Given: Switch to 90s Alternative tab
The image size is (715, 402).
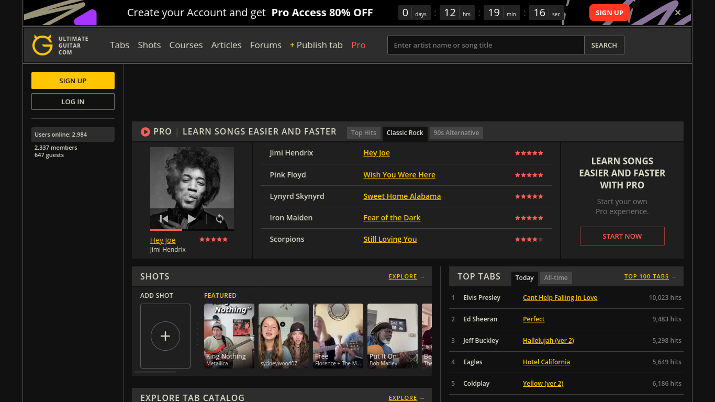Looking at the screenshot, I should click(456, 133).
